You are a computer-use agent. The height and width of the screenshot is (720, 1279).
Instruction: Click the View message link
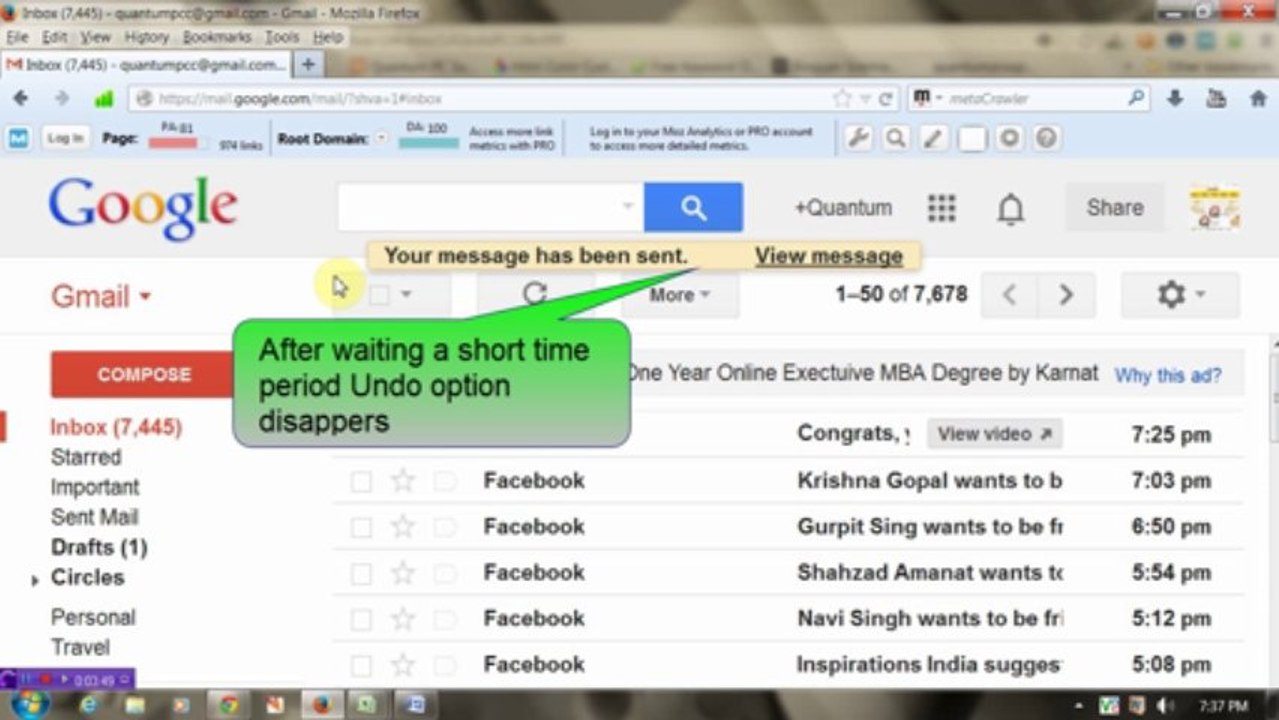(829, 256)
